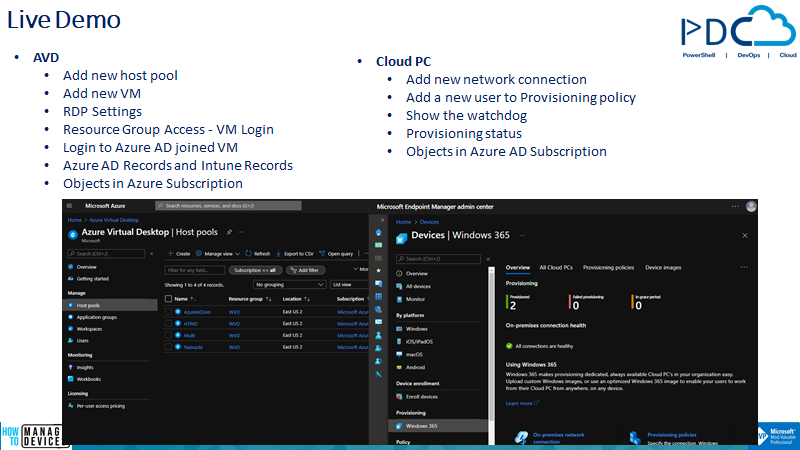Open Users in the Azure Virtual Desktop menu

[82, 340]
